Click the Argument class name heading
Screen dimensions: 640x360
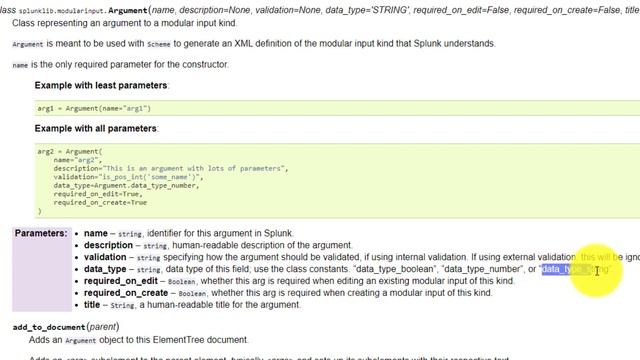click(129, 10)
